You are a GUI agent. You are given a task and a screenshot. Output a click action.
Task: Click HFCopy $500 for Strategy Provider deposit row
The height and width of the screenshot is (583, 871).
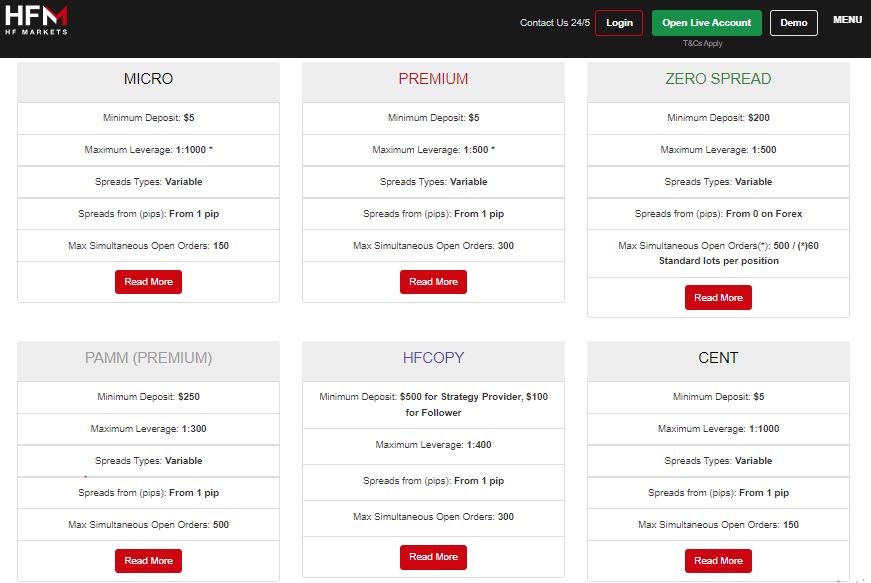[x=433, y=405]
